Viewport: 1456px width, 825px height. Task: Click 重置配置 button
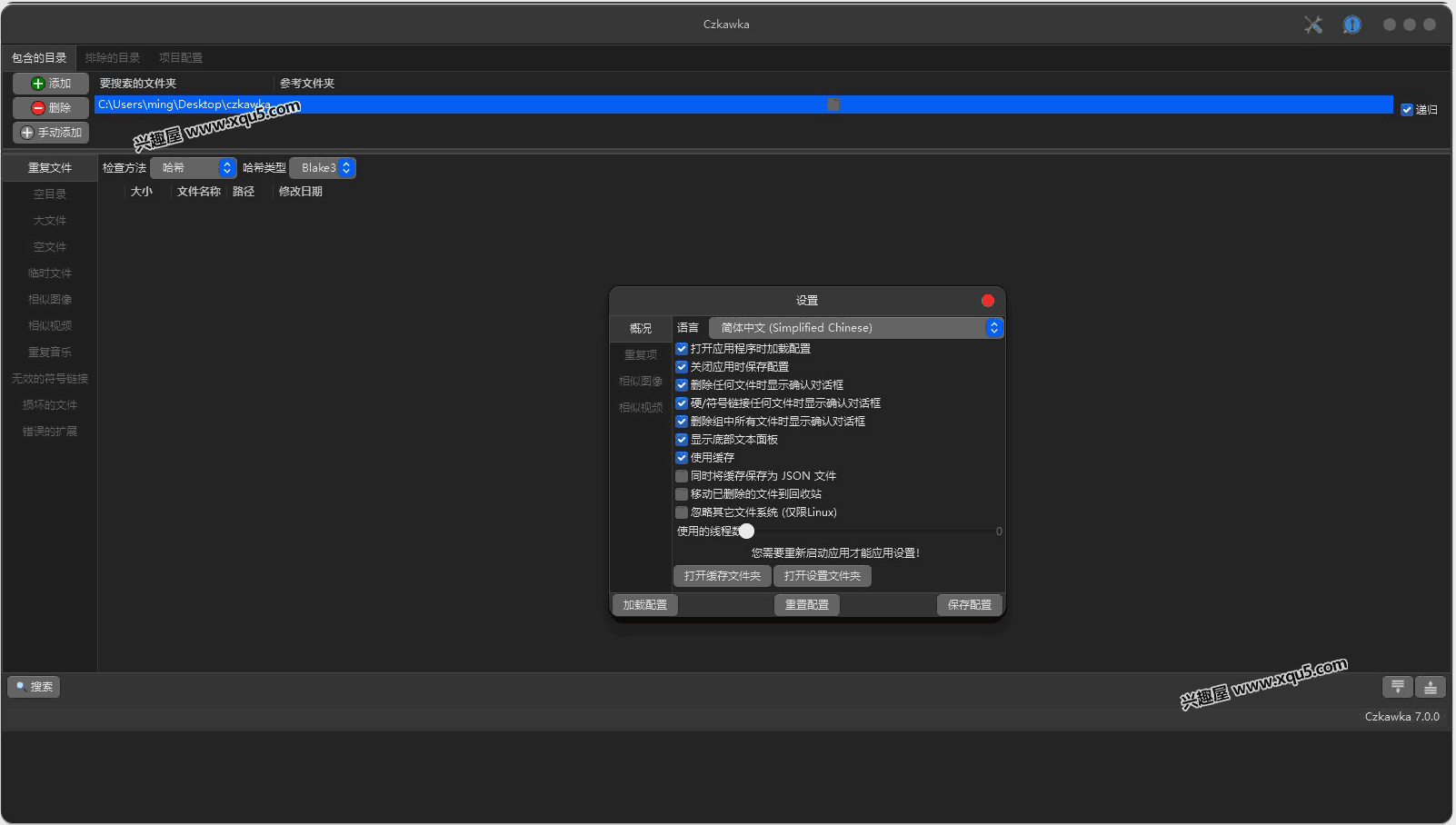click(x=807, y=605)
